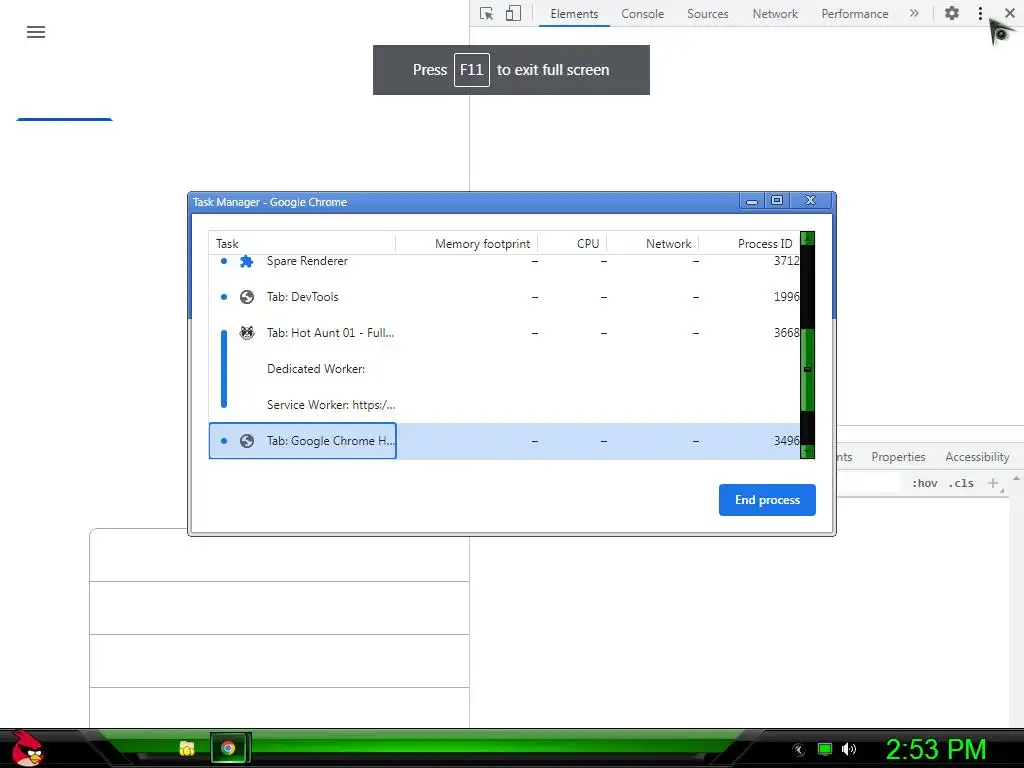Click the volume speaker tray icon
The width and height of the screenshot is (1024, 768).
tap(848, 749)
